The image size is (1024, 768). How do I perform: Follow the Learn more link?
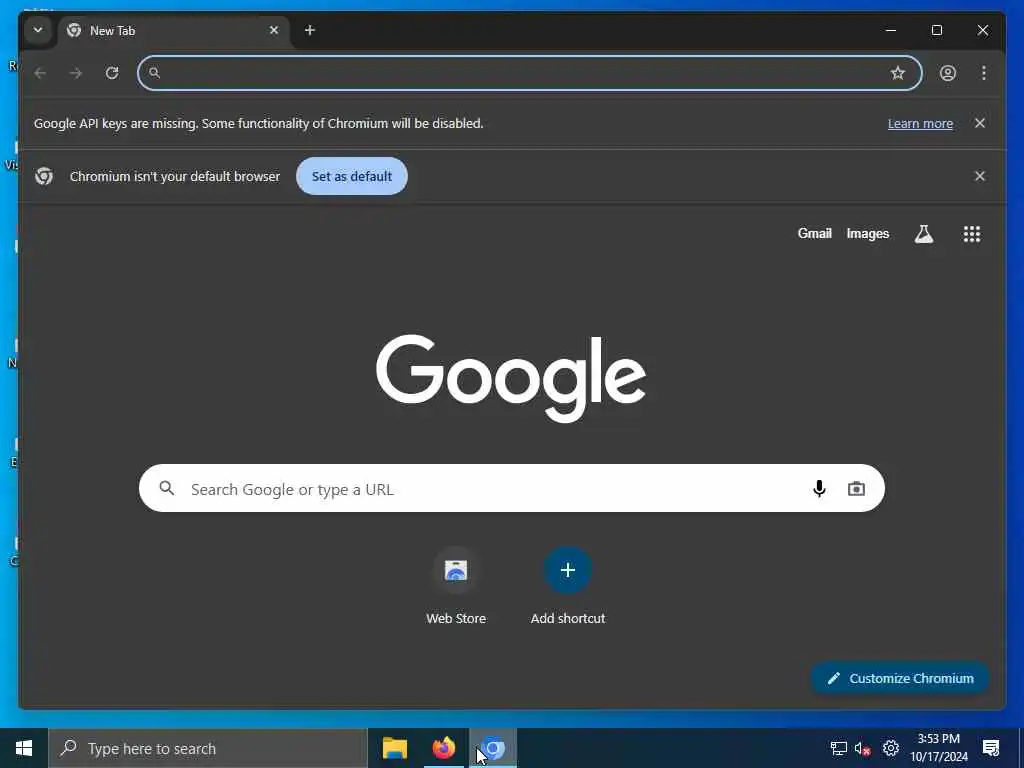920,123
